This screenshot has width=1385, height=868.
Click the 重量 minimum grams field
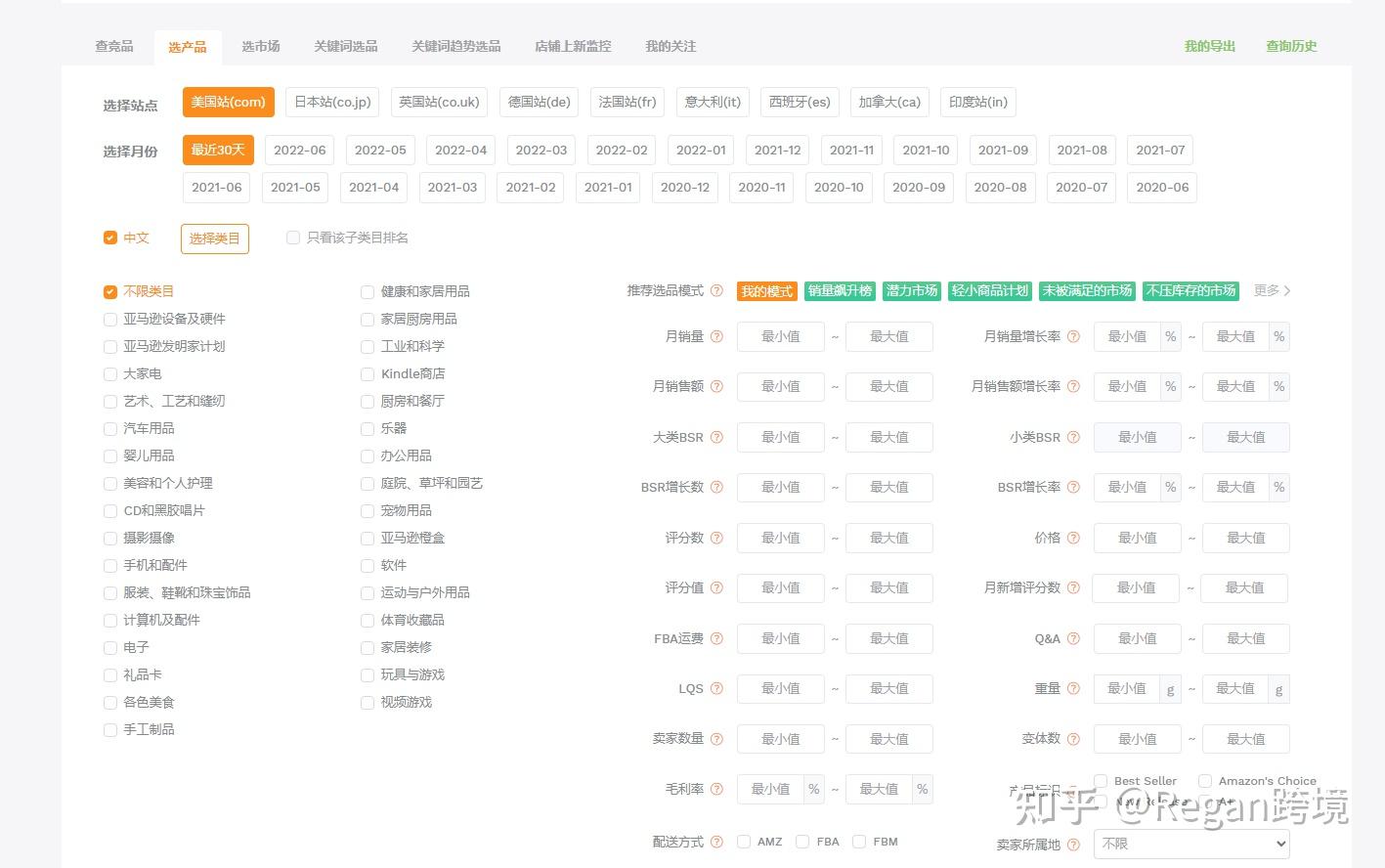[1127, 688]
